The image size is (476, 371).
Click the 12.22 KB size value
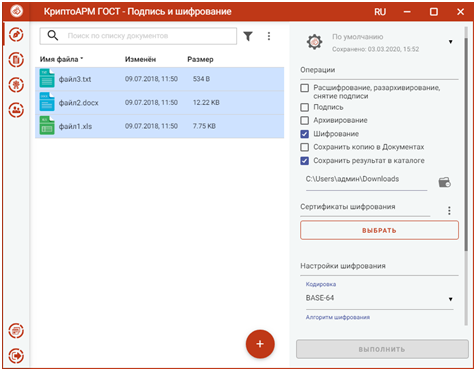206,103
